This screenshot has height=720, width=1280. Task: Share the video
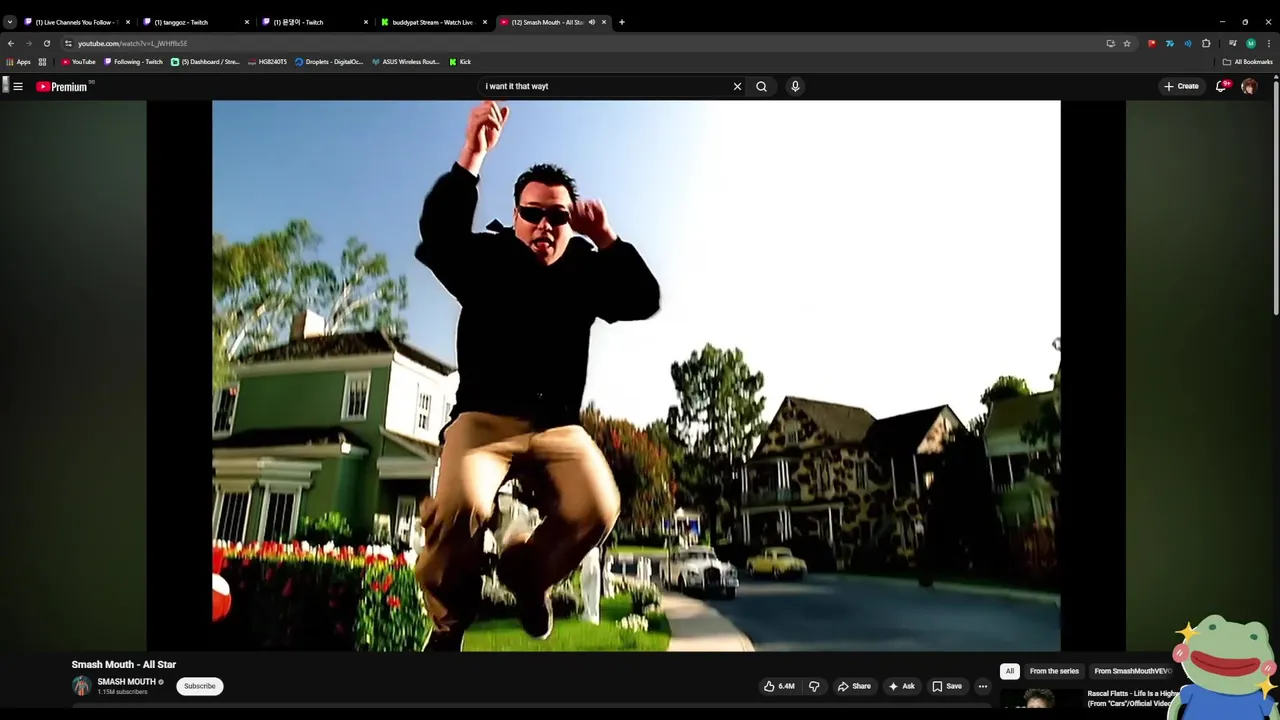click(854, 686)
